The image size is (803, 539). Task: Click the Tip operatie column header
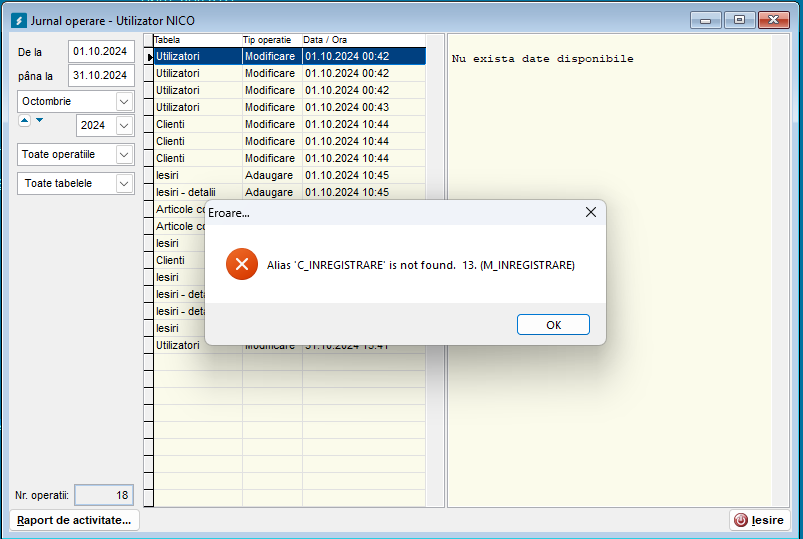click(272, 40)
